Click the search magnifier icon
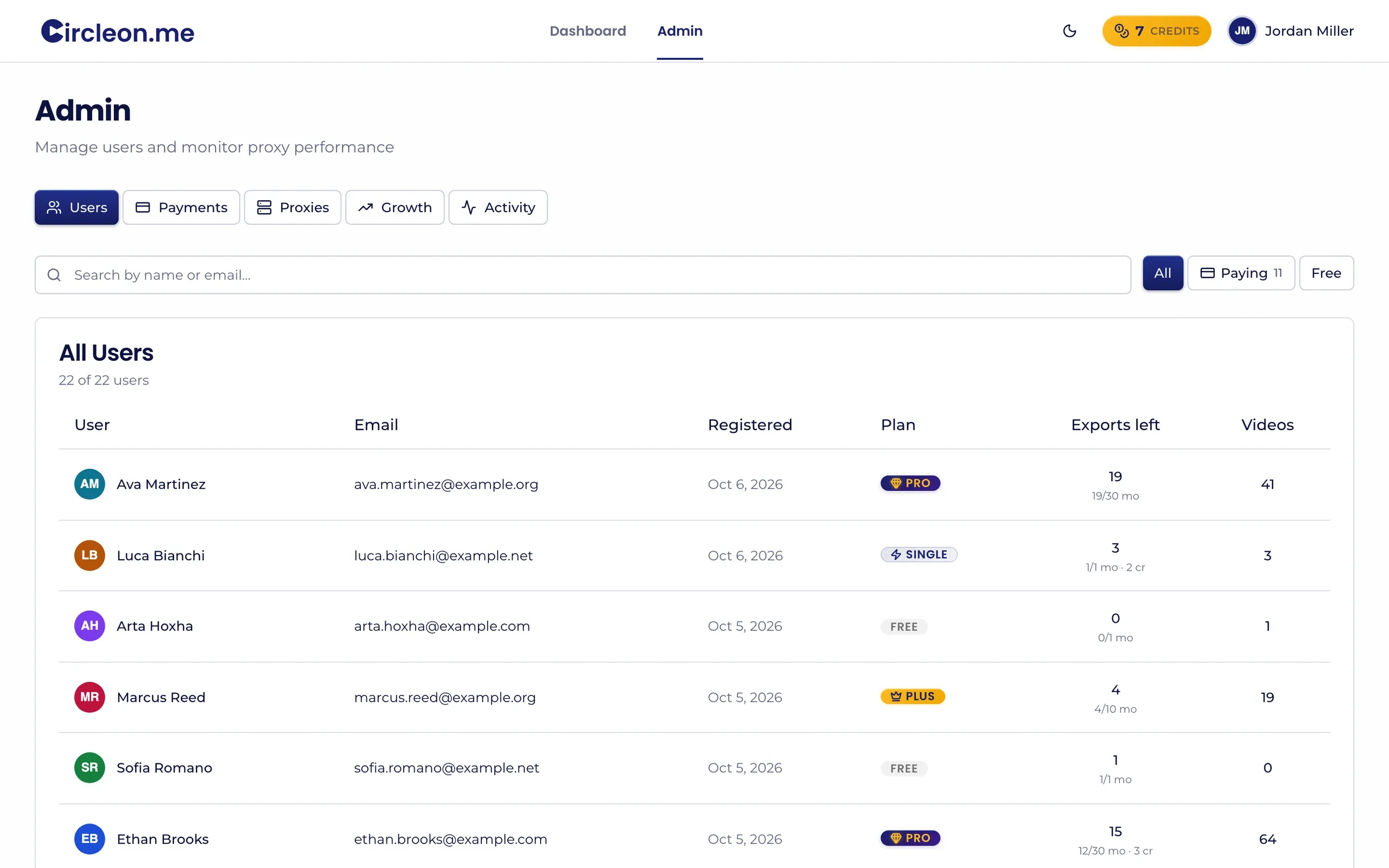Screen dimensions: 1389x868 pyautogui.click(x=54, y=275)
